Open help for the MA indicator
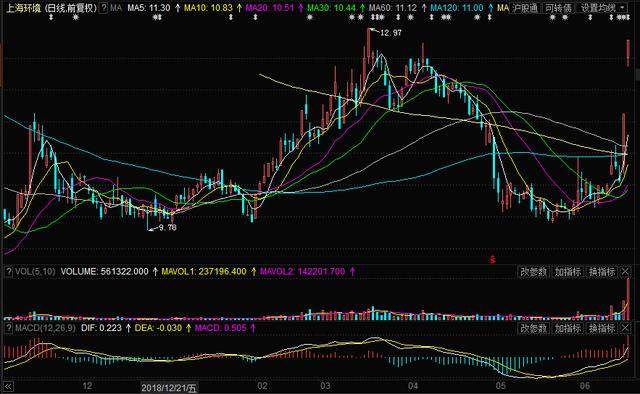Image resolution: width=640 pixels, height=394 pixels. (x=104, y=7)
